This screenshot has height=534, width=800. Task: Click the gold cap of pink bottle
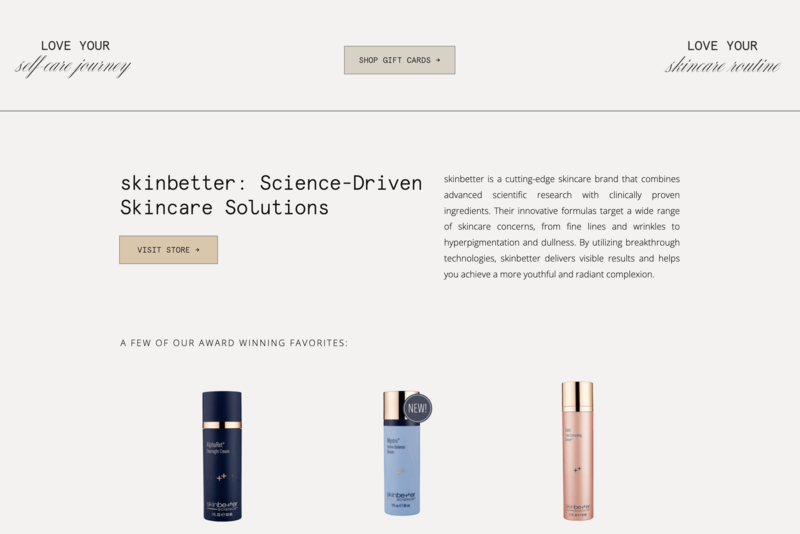578,396
